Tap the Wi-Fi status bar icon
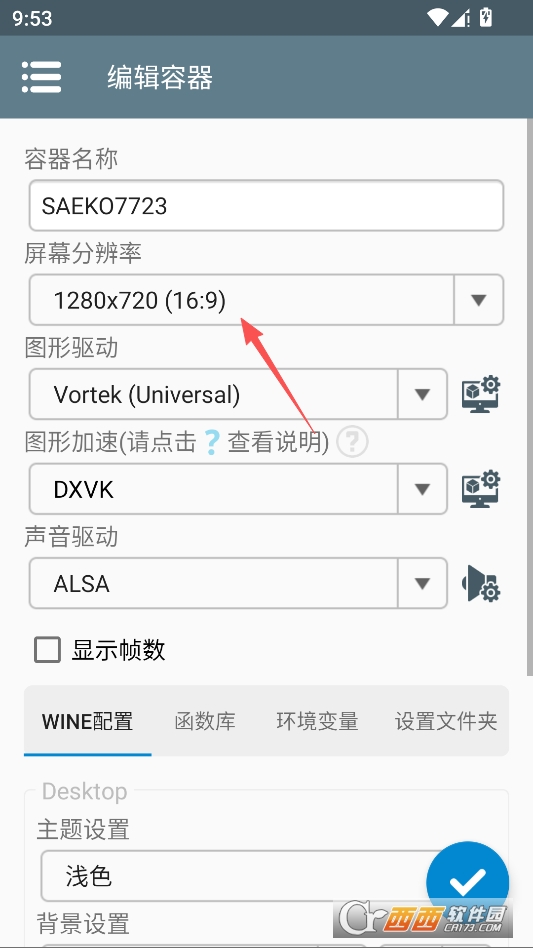Viewport: 533px width, 948px height. 437,18
